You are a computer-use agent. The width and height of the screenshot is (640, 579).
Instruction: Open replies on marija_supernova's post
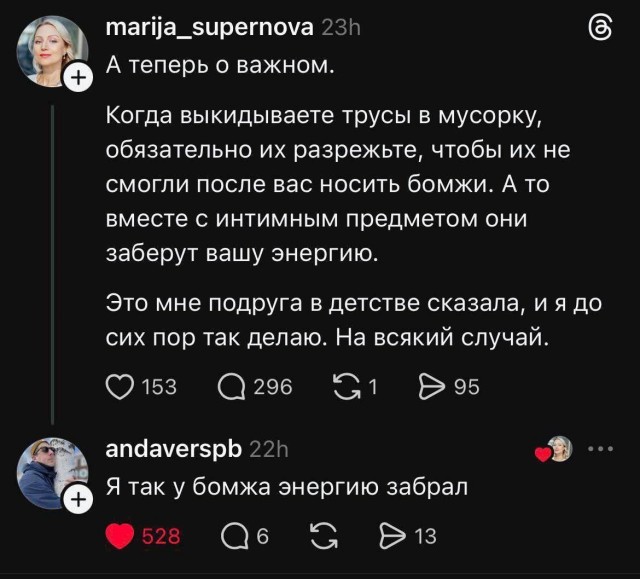231,386
